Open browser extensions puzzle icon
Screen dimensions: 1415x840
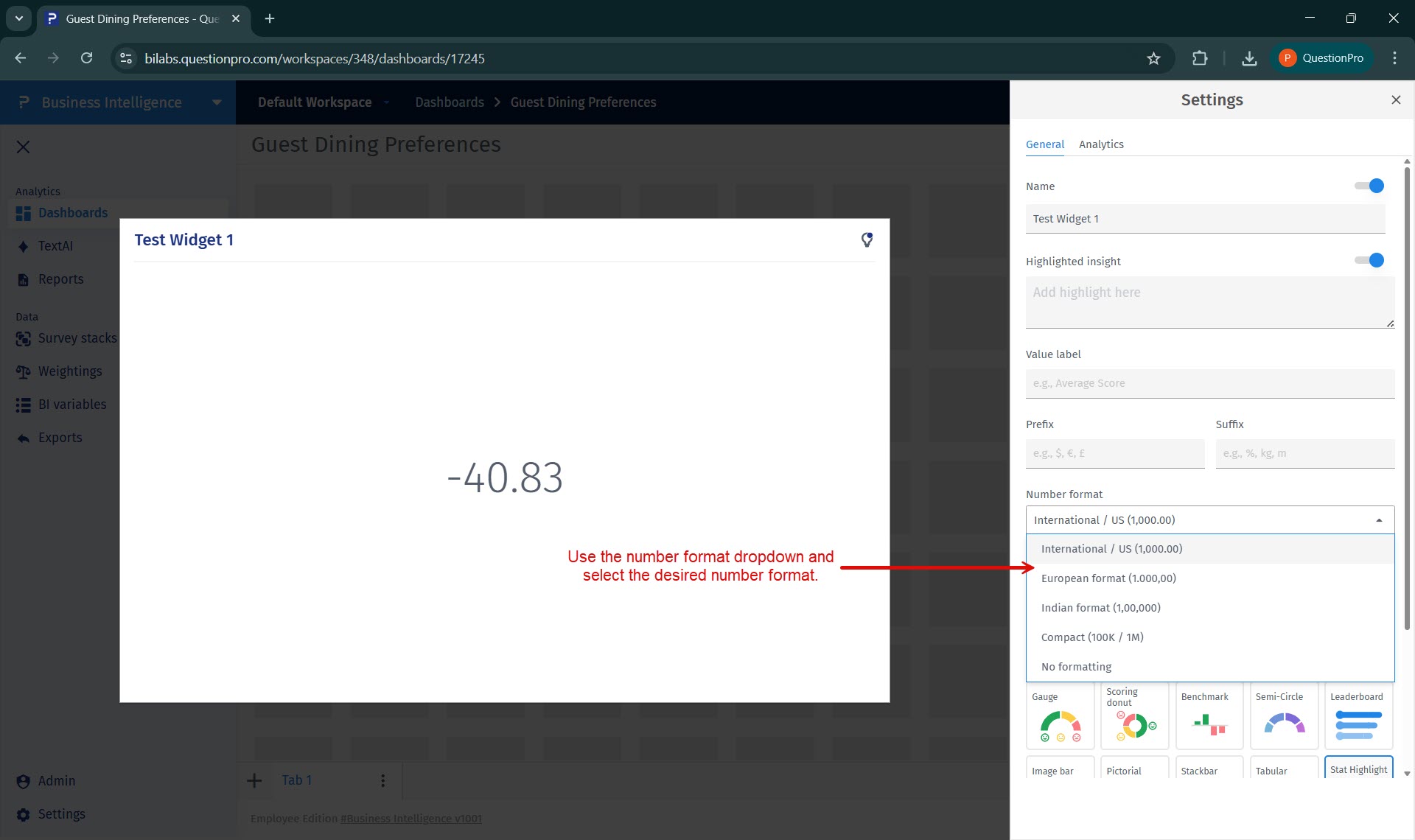[x=1199, y=58]
